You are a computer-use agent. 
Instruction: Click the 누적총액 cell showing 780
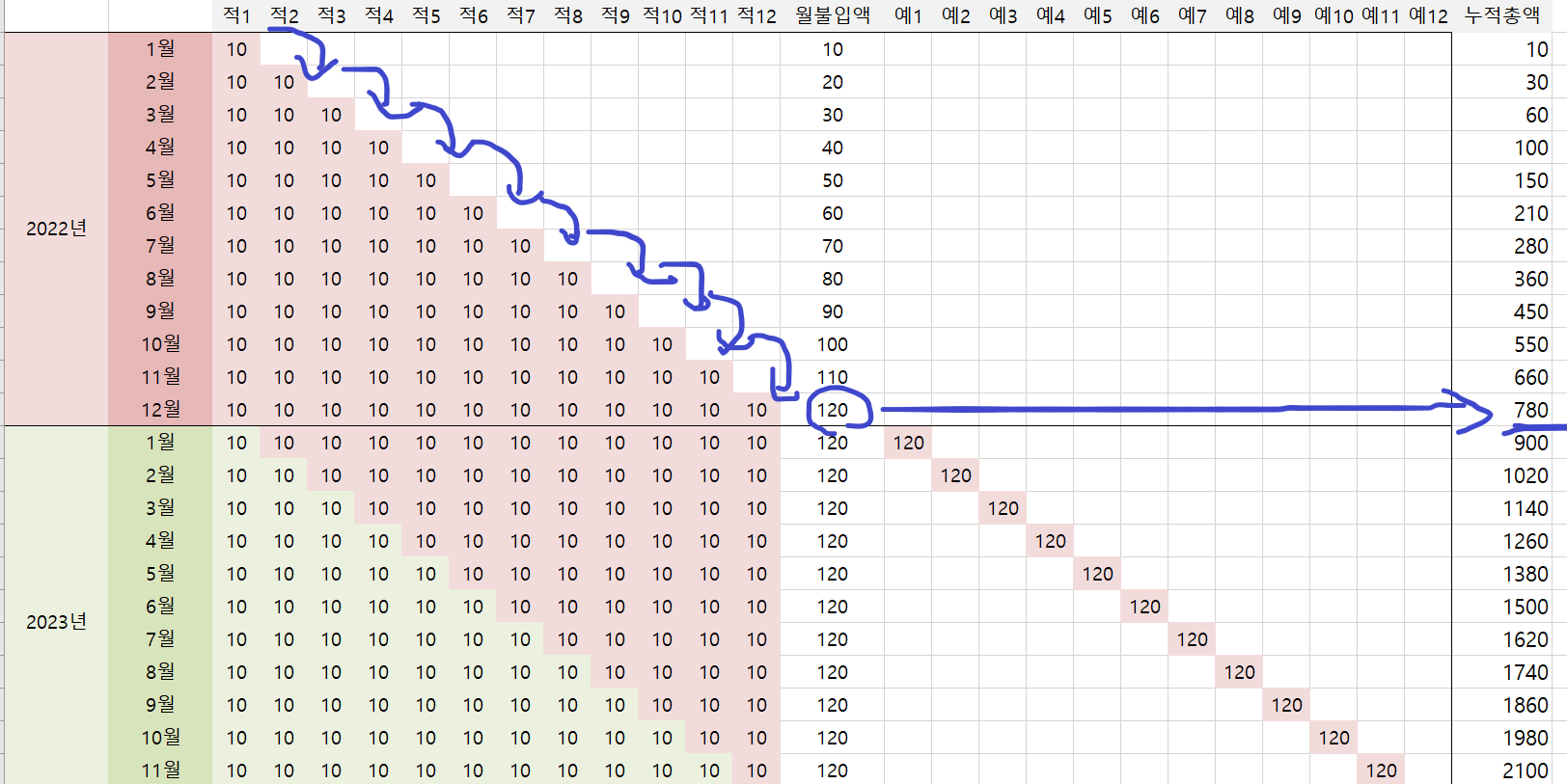coord(1502,410)
